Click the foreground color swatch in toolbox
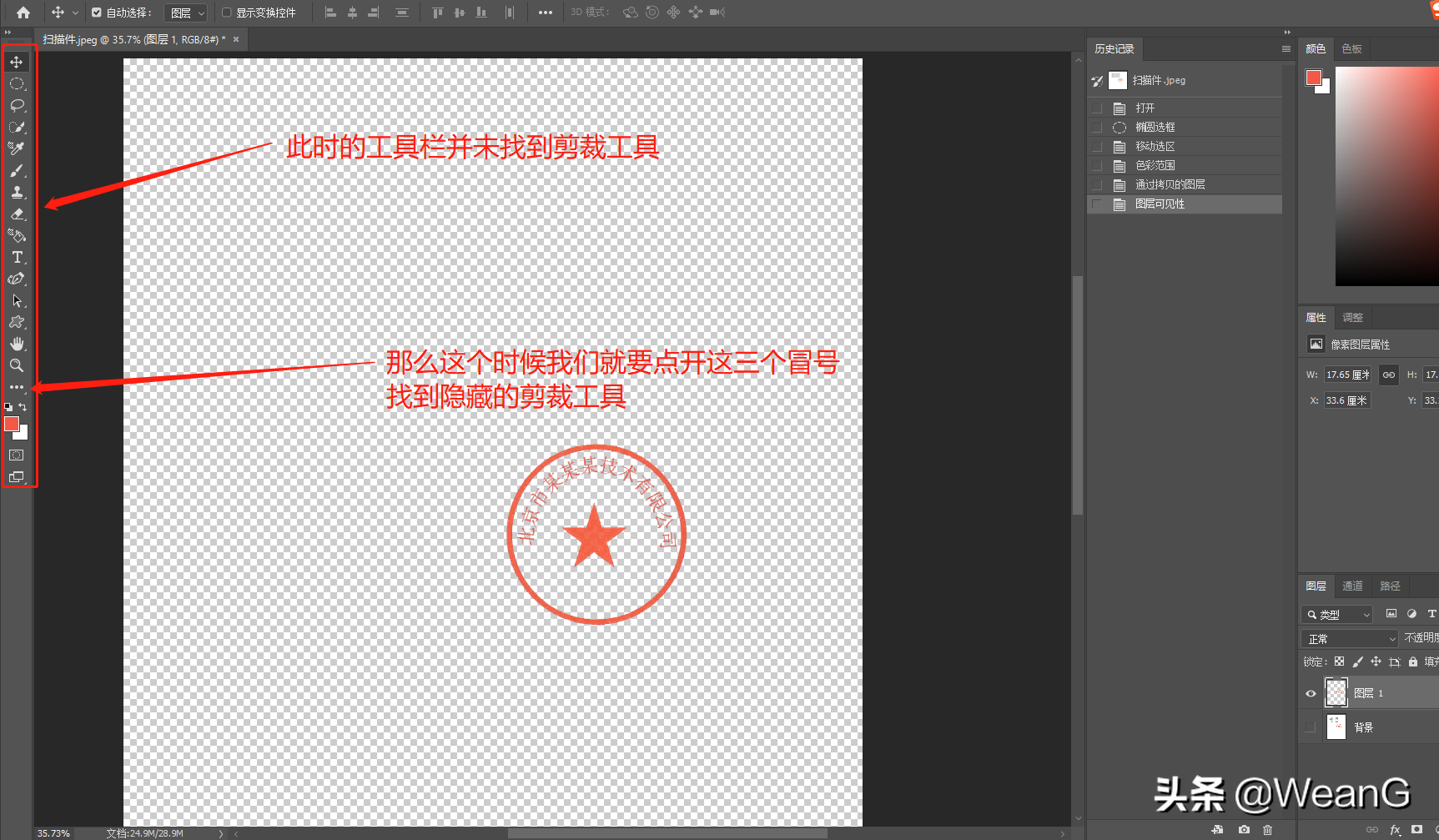 [x=12, y=424]
